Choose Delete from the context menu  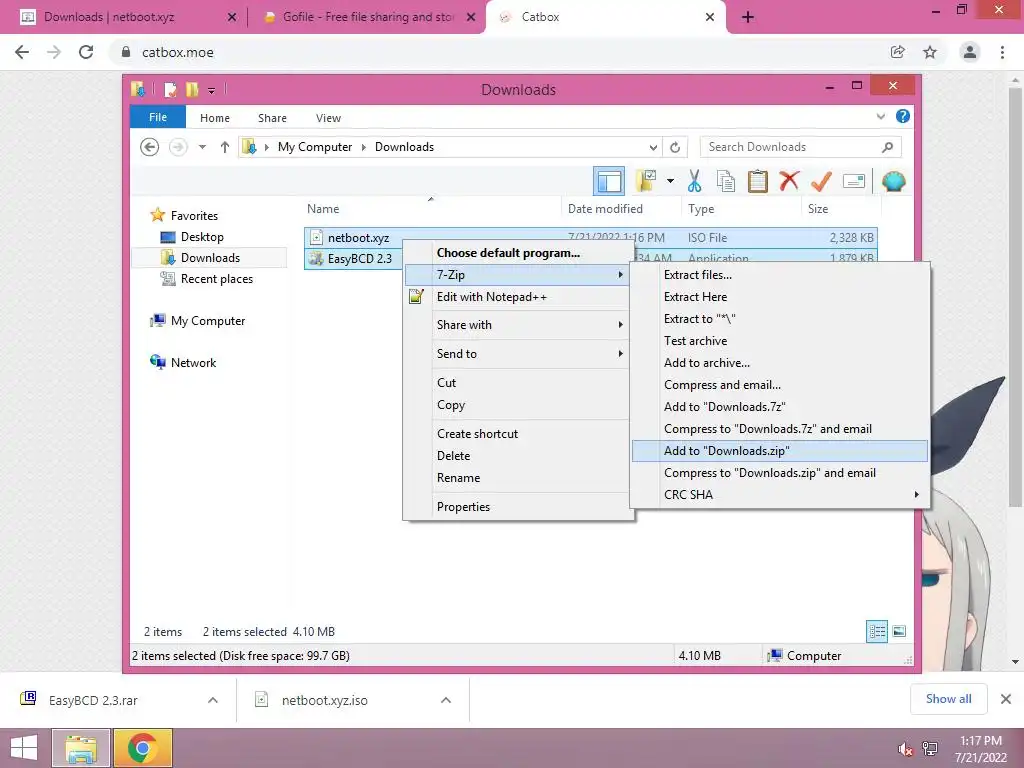tap(519, 456)
